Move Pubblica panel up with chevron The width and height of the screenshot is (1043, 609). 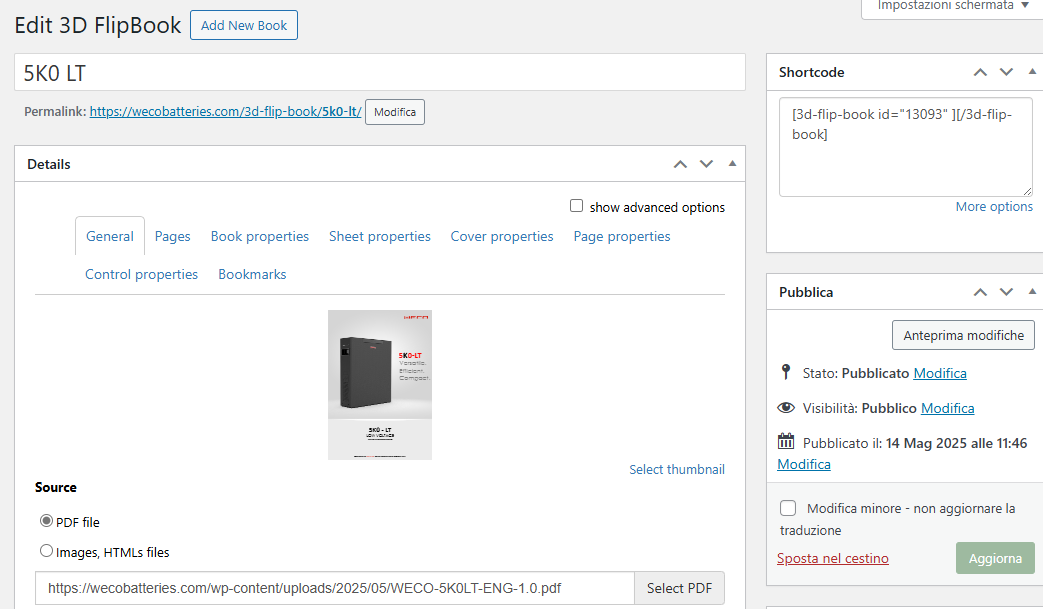[980, 292]
